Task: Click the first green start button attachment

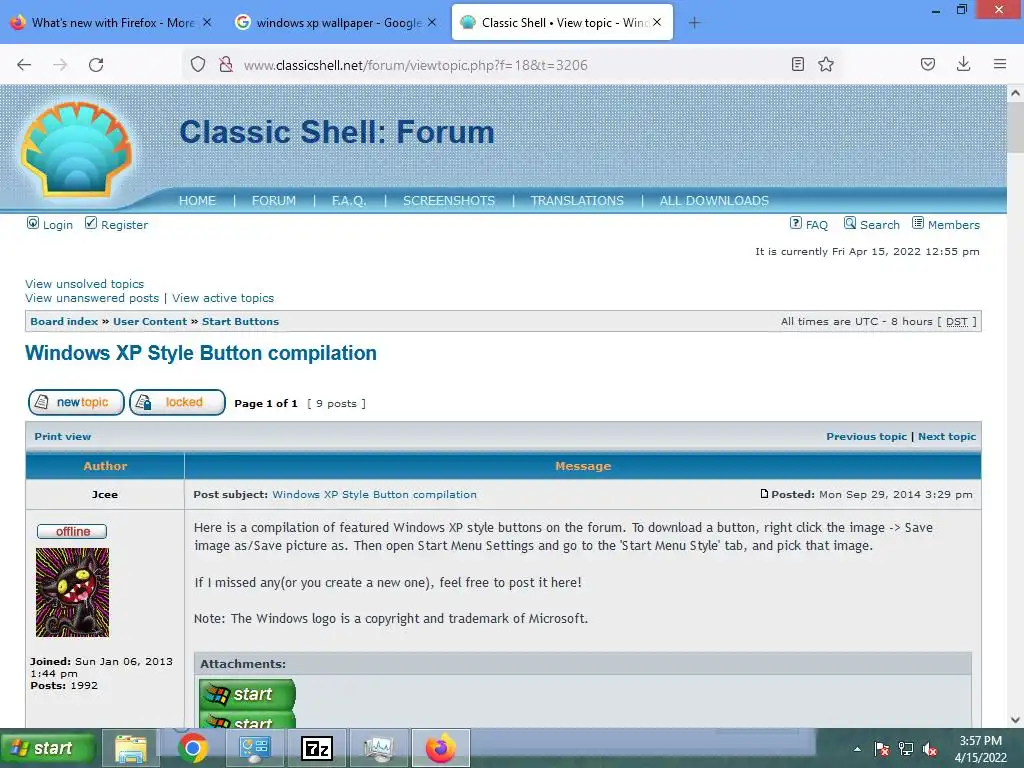Action: (247, 694)
